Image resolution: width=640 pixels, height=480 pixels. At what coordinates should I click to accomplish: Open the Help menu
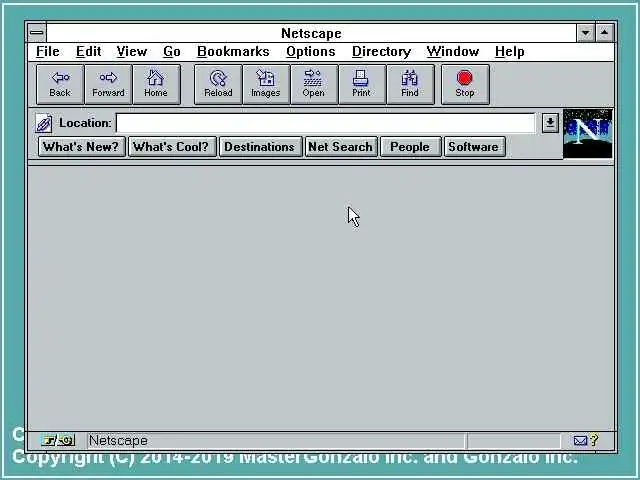(510, 51)
